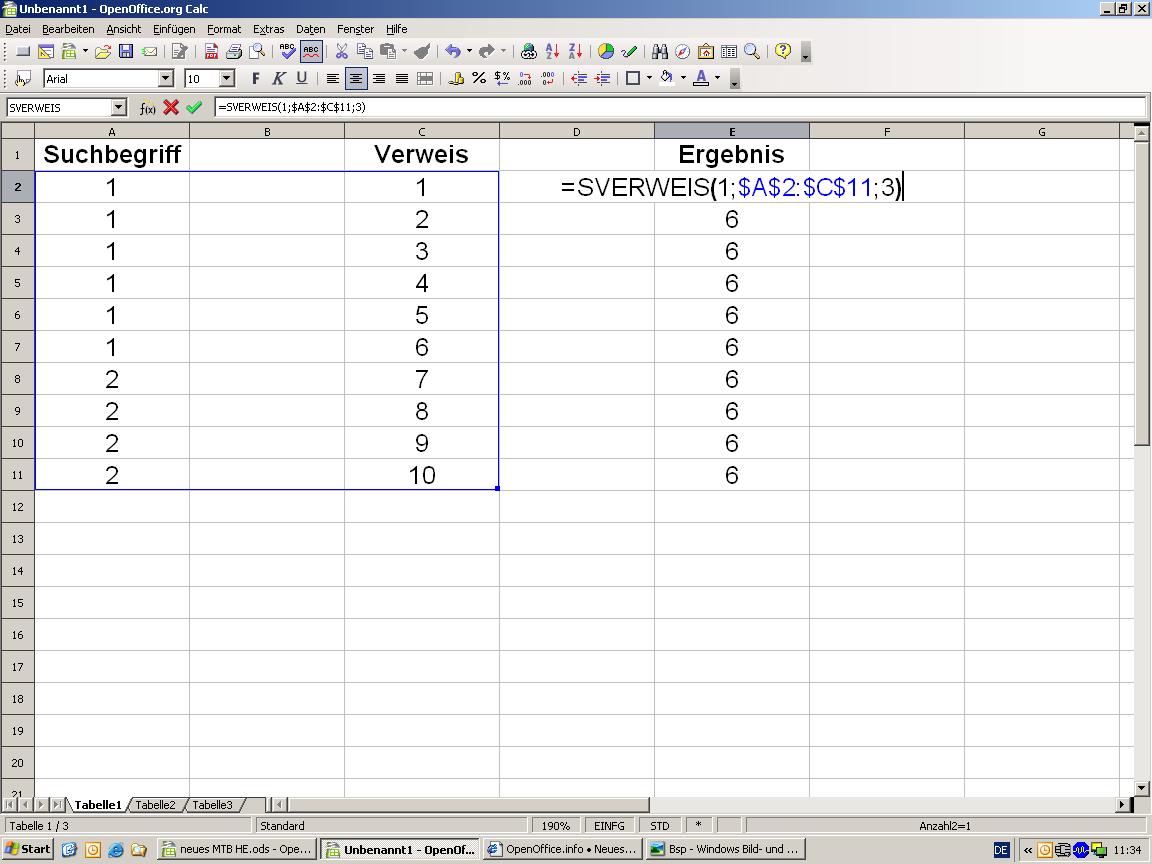Toggle AutoSpellcheck on the toolbar
The height and width of the screenshot is (864, 1152).
tap(311, 52)
